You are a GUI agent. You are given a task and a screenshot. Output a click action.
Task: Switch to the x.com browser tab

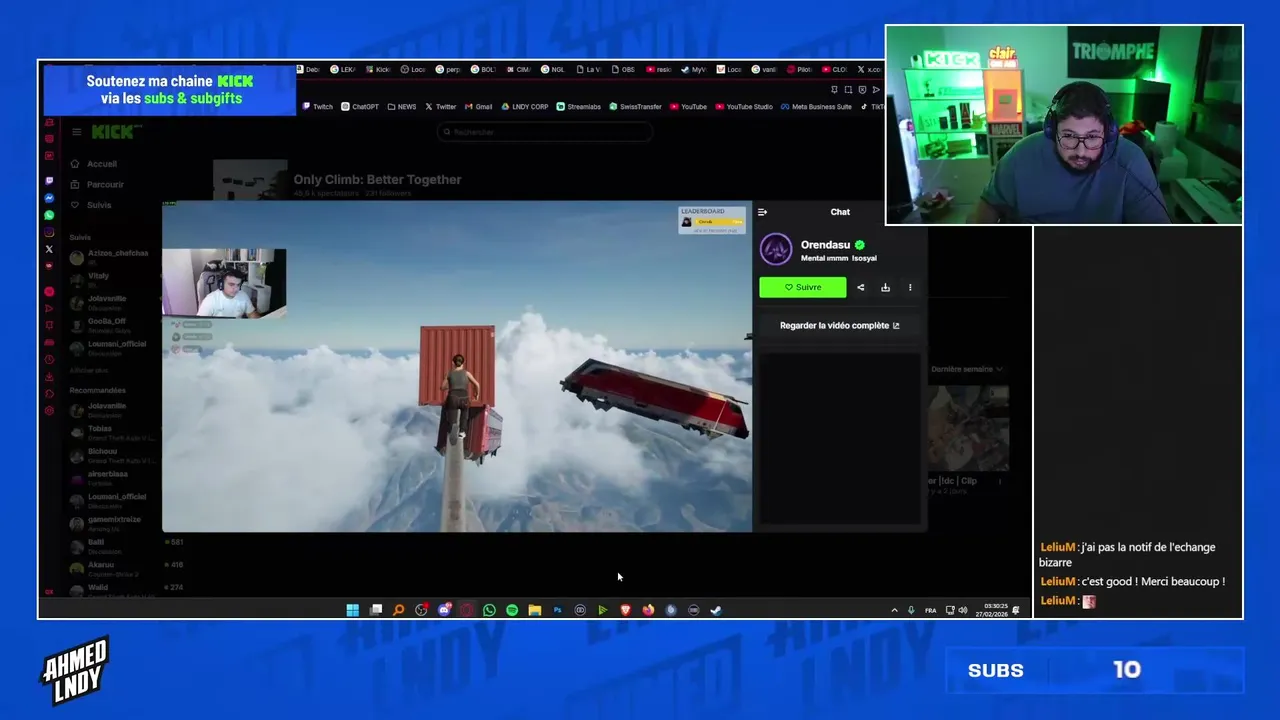(868, 70)
